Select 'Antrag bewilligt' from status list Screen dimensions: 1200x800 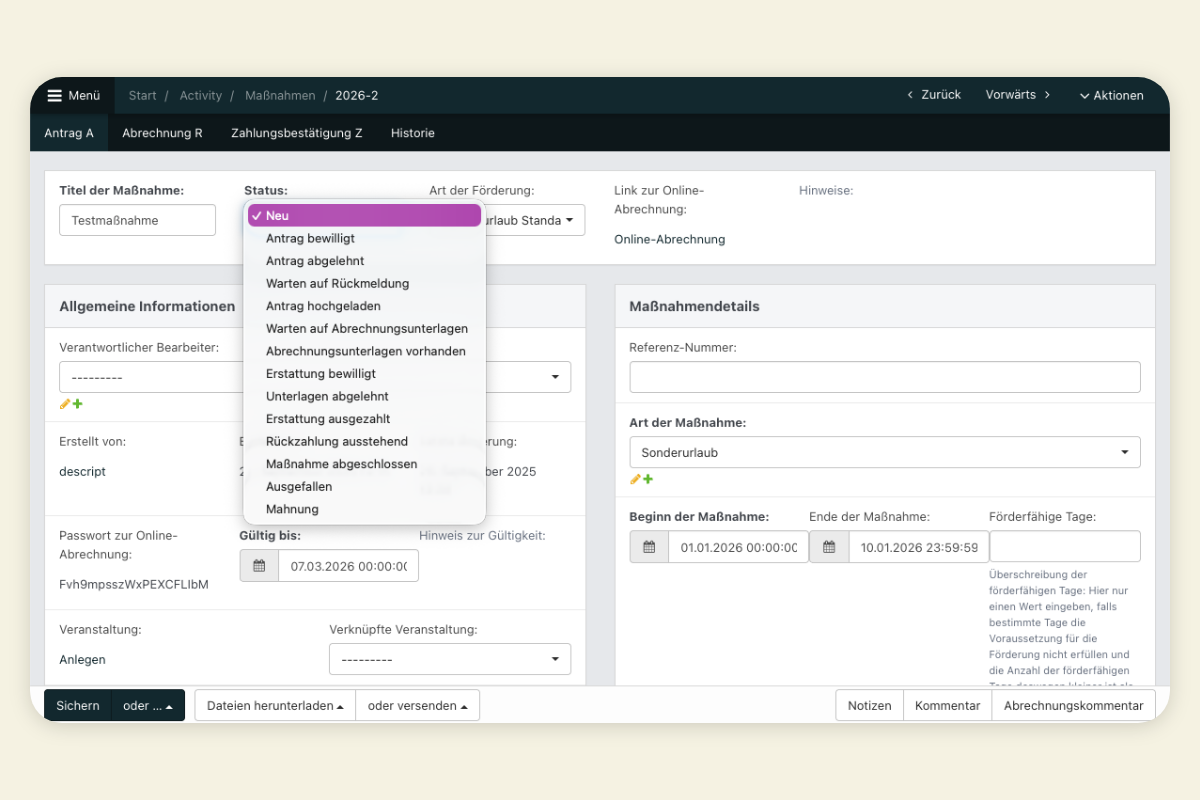tap(310, 238)
